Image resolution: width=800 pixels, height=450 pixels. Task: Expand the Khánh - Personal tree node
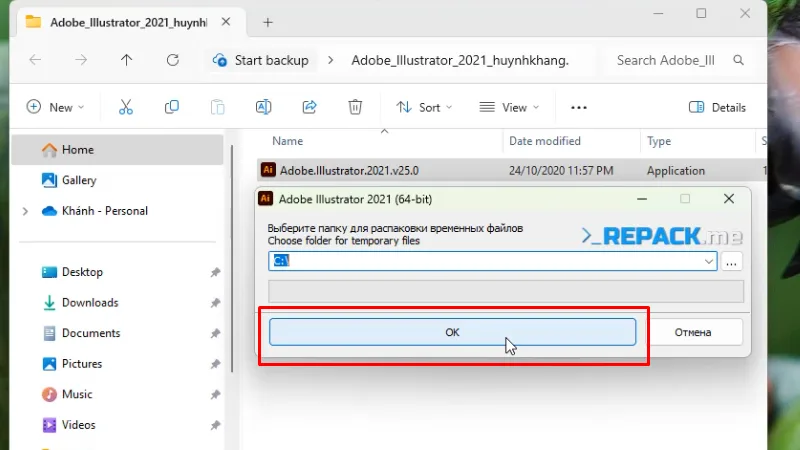point(25,211)
